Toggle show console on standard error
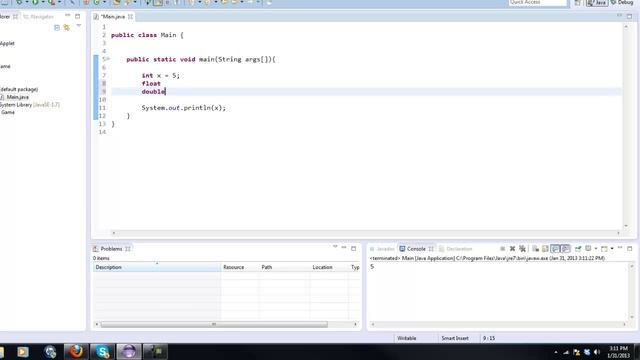The image size is (640, 360). click(x=565, y=249)
